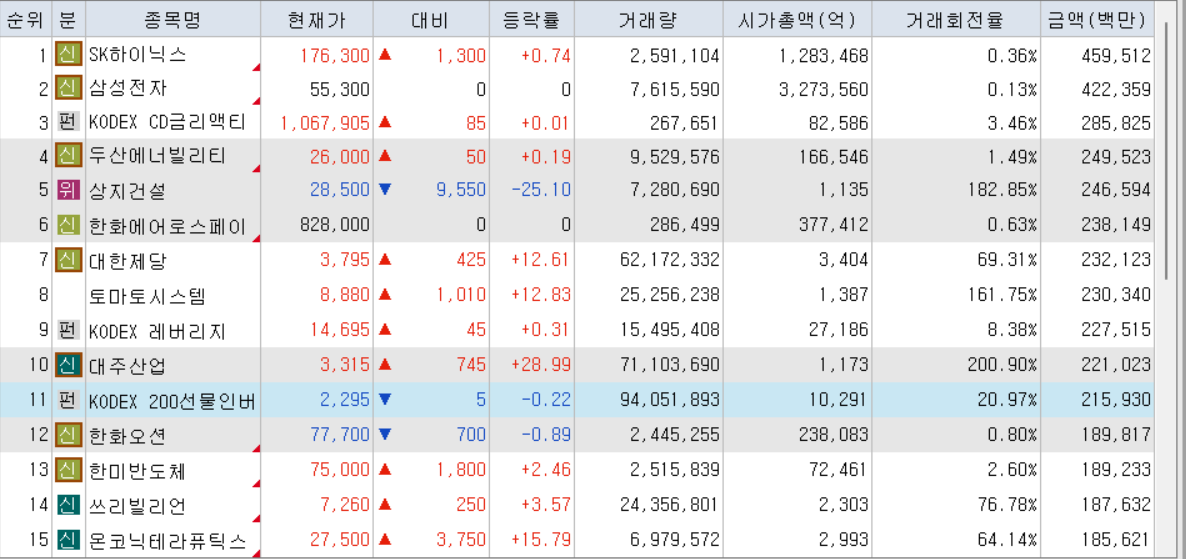Click the current price 176,300
The height and width of the screenshot is (559, 1186).
pos(335,55)
